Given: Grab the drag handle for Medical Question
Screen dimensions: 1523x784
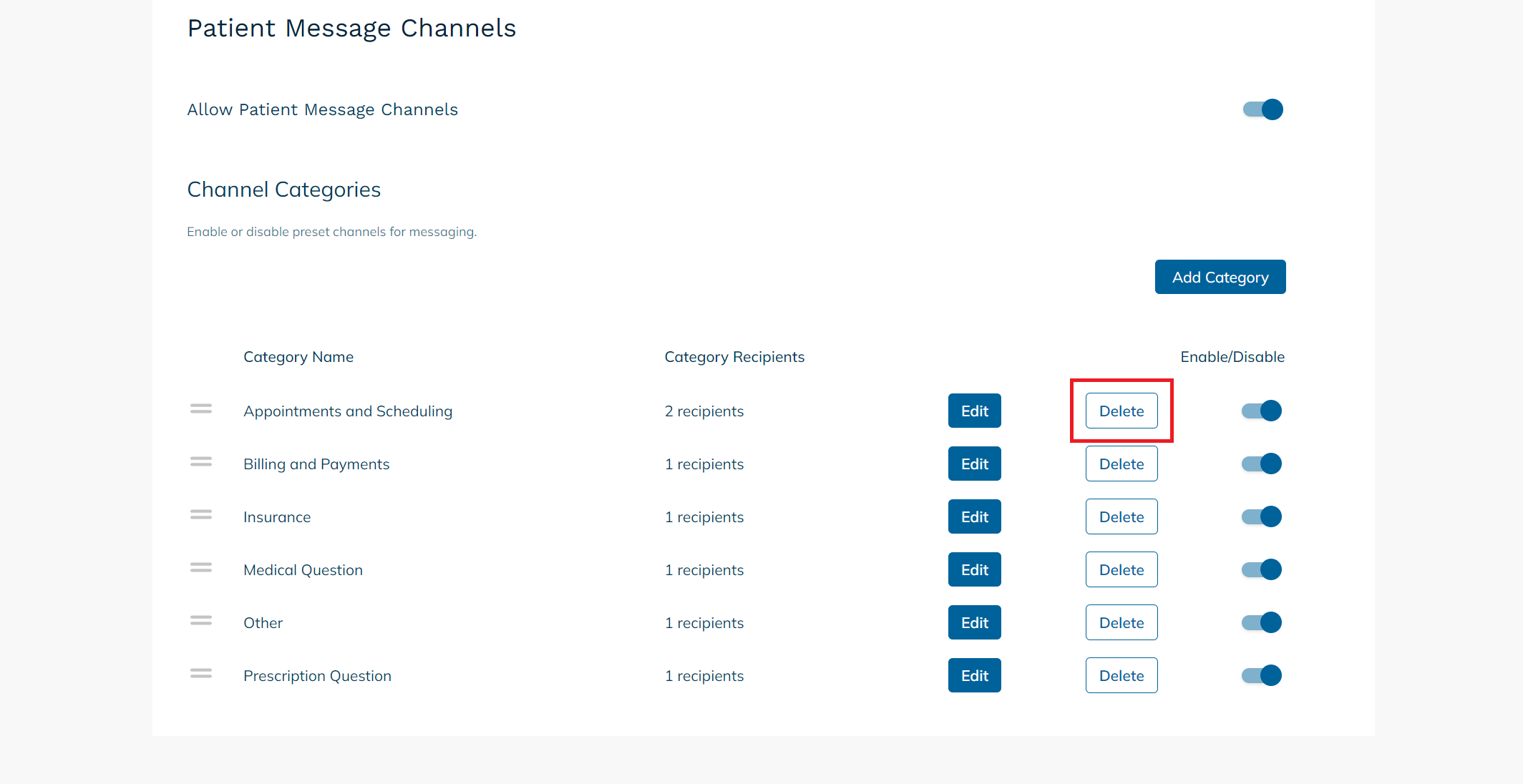Looking at the screenshot, I should coord(201,568).
